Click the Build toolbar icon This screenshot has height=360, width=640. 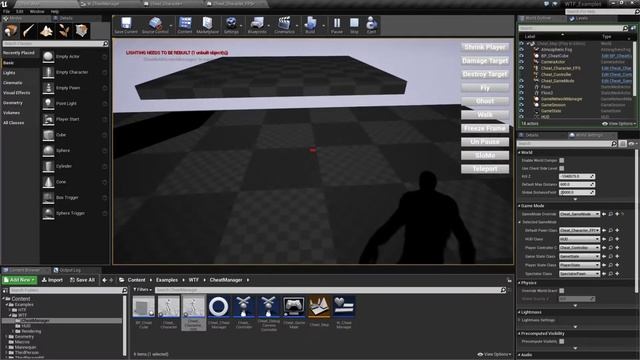click(310, 25)
